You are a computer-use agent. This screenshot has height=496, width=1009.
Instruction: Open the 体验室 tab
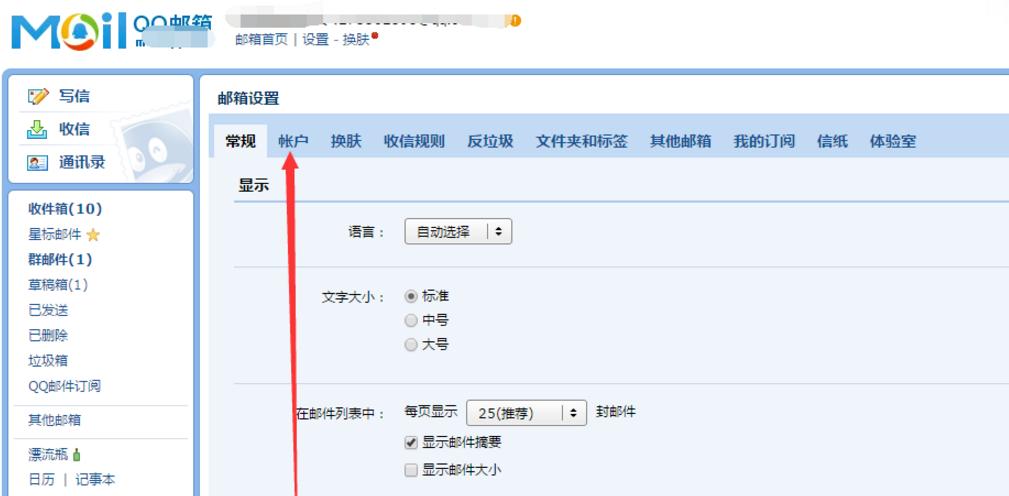(x=893, y=142)
